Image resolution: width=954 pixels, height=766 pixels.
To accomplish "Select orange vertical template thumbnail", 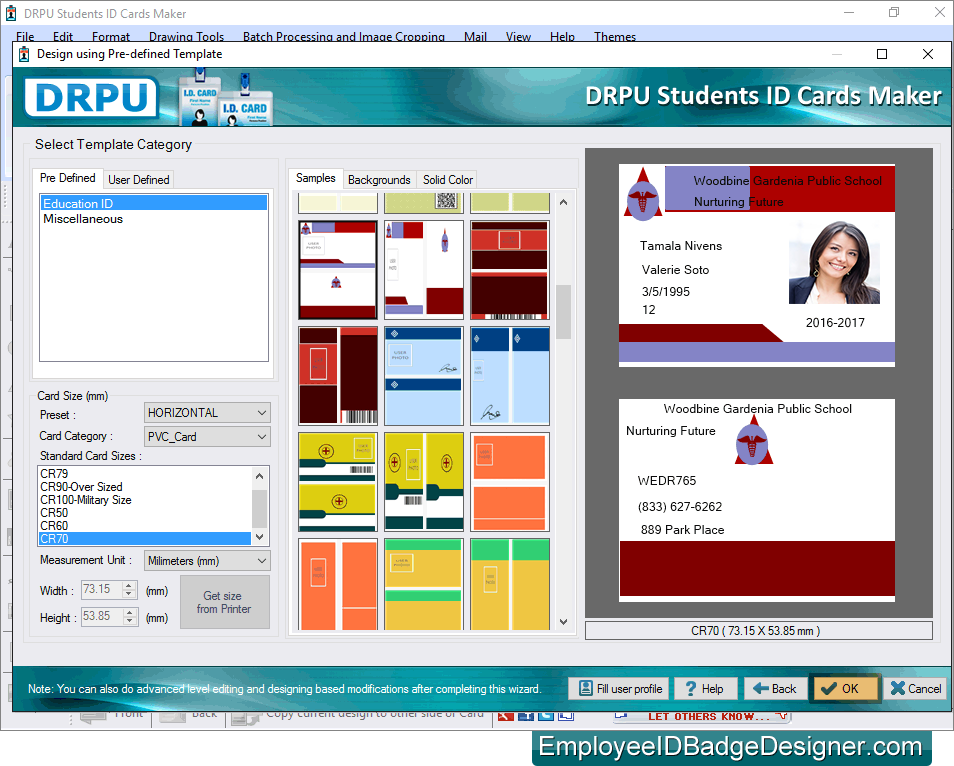I will click(338, 584).
